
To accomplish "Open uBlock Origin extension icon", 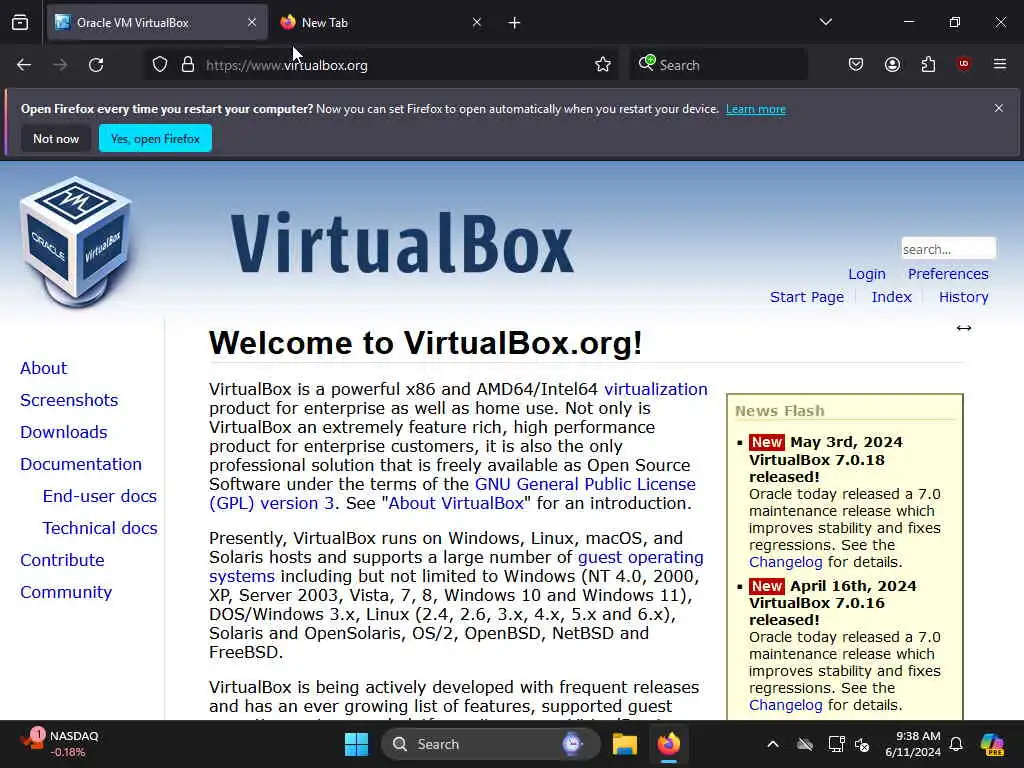I will click(964, 64).
